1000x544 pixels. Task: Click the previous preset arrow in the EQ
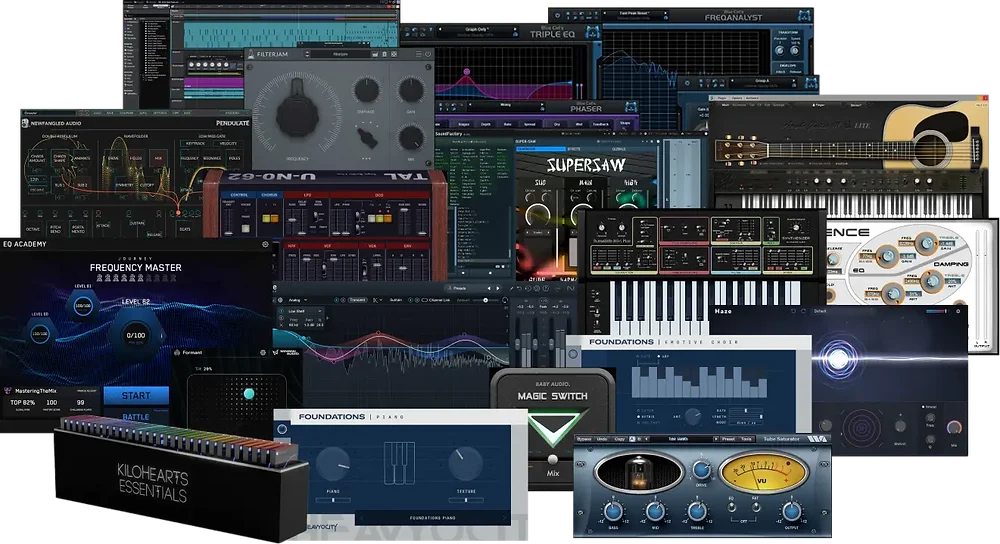point(490,289)
